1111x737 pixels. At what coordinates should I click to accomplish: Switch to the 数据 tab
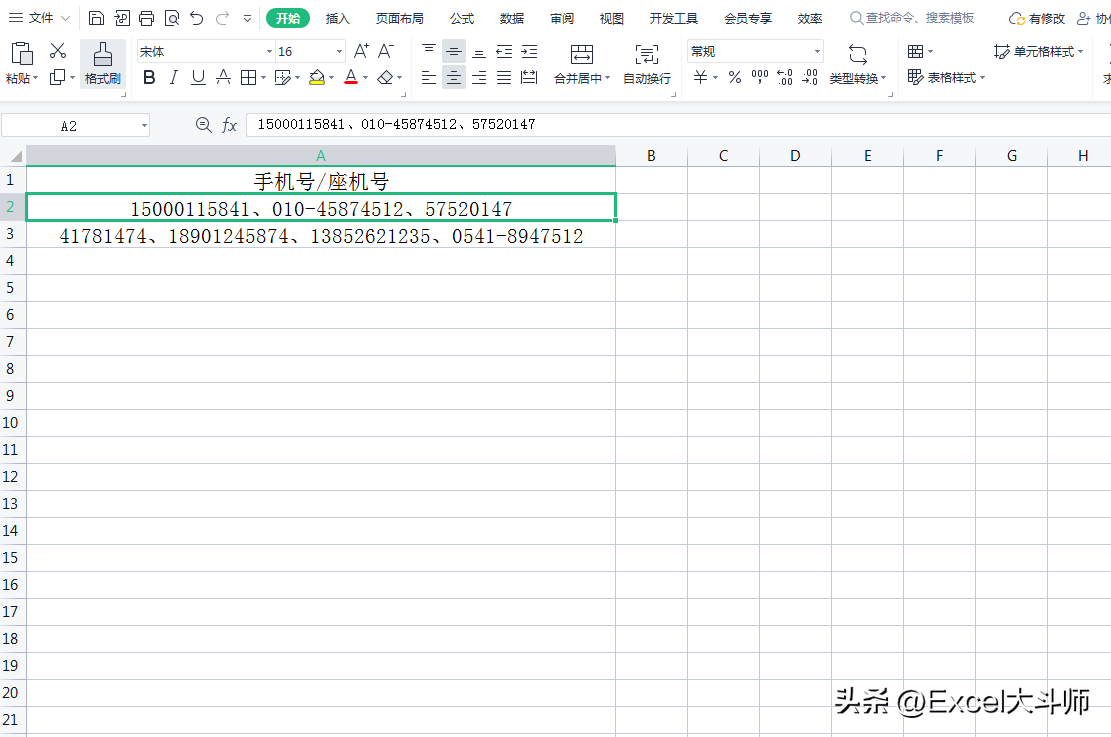point(512,18)
